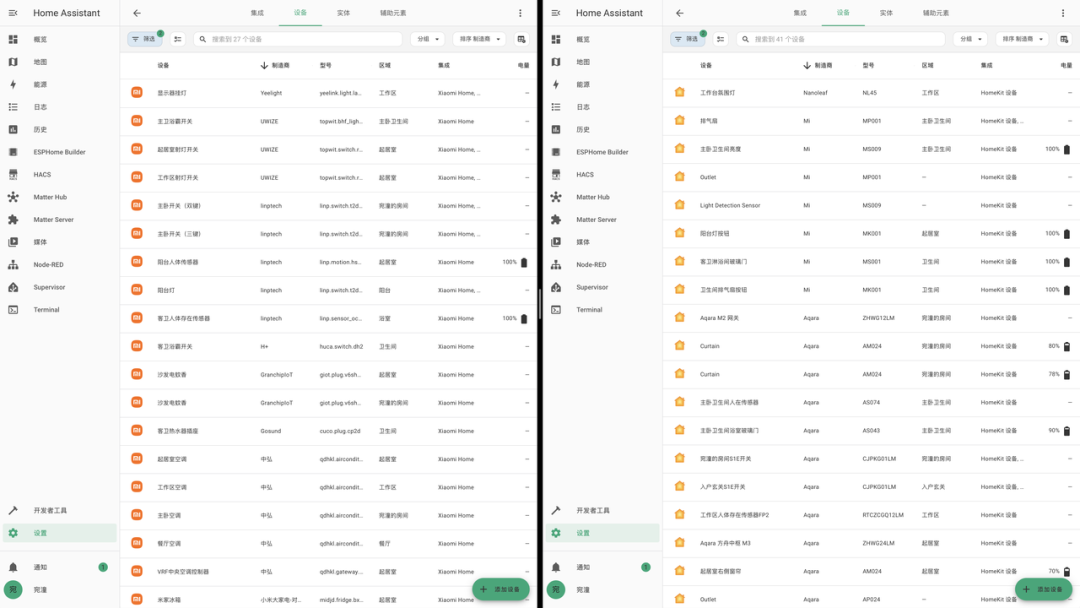
Task: Open the Light Detection Sensor device row
Action: [x=871, y=205]
